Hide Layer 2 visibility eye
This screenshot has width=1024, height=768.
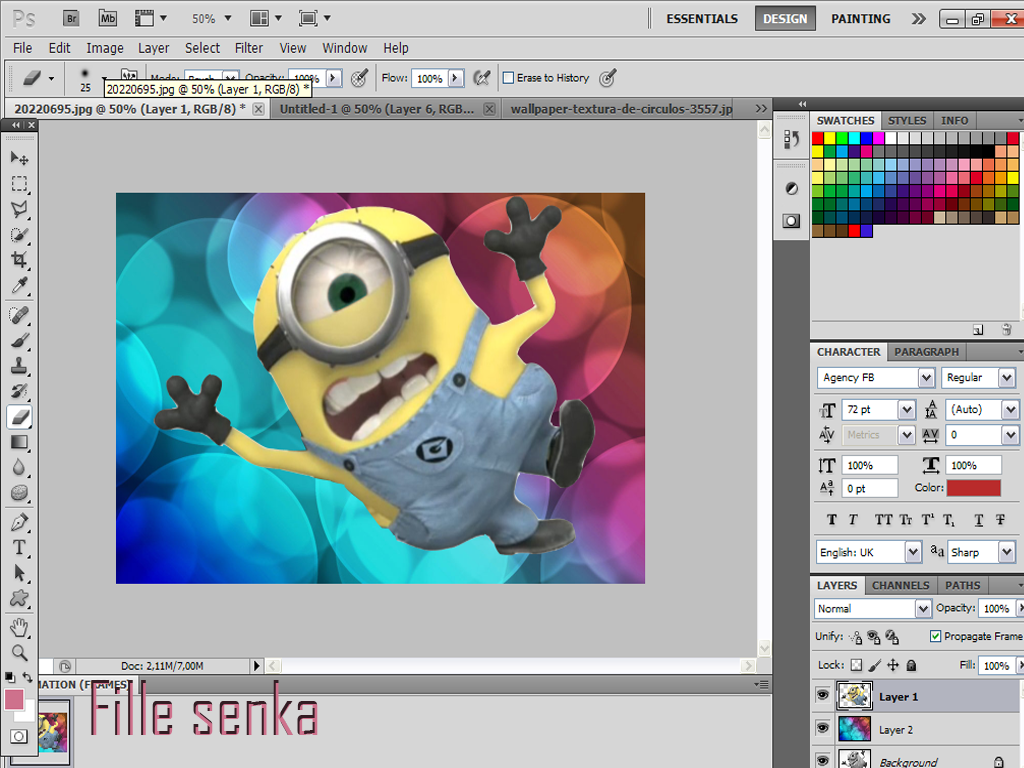[823, 728]
